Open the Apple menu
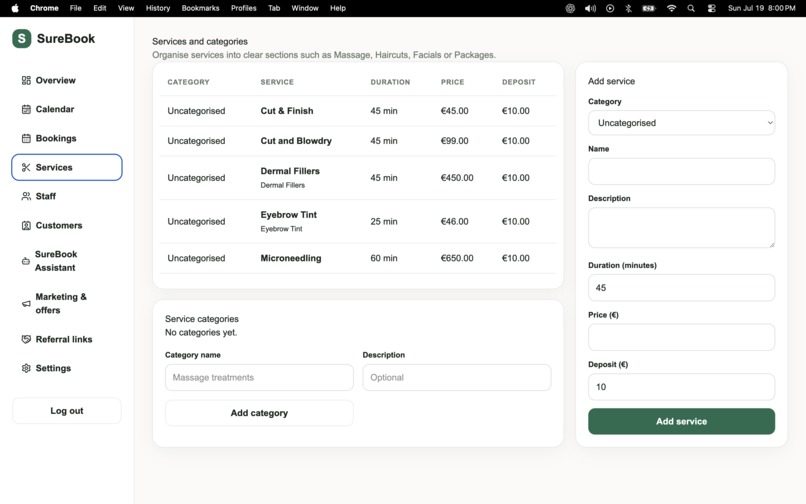Image resolution: width=806 pixels, height=504 pixels. (15, 8)
